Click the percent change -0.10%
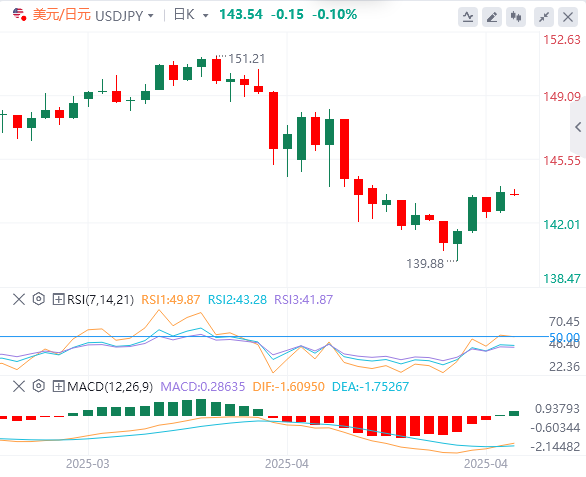 (x=334, y=15)
